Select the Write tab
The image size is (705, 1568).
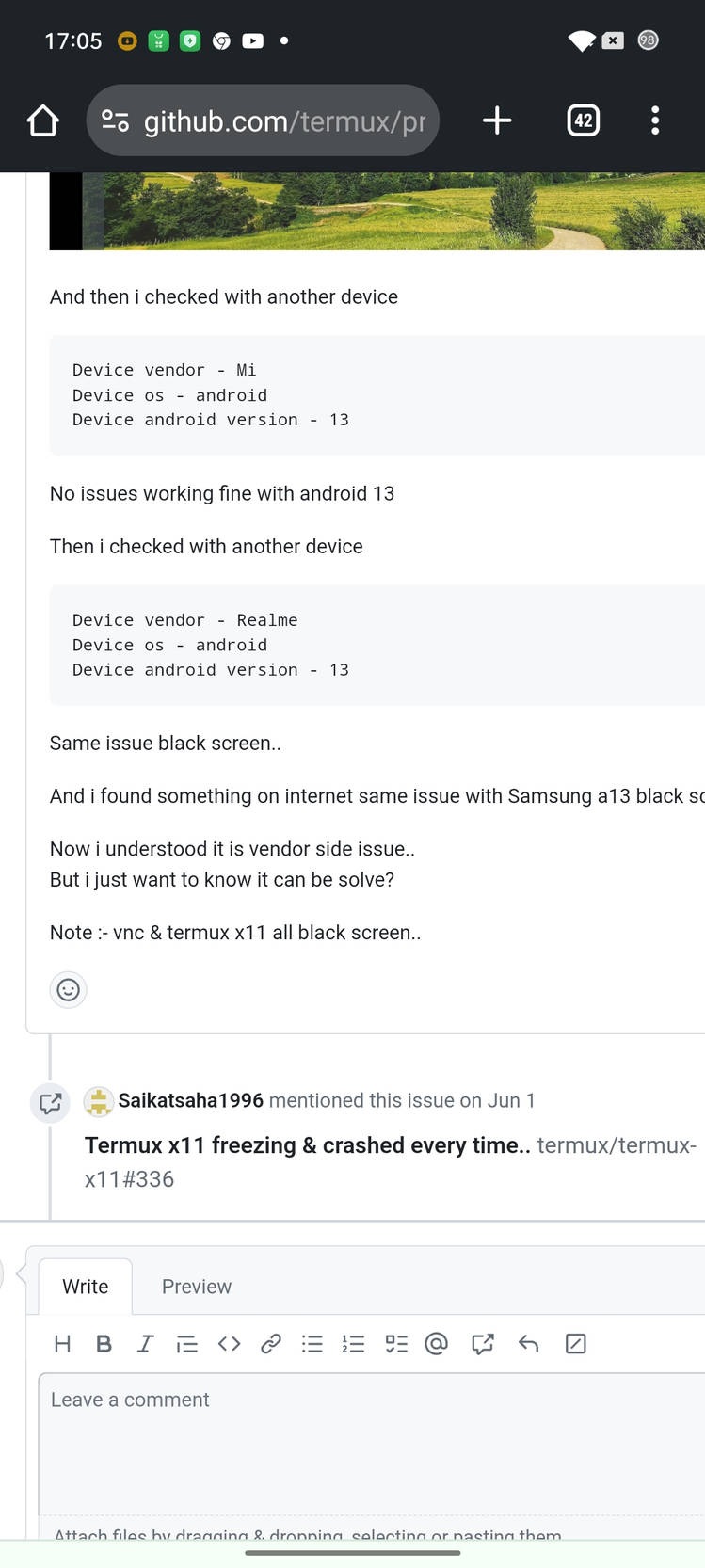(x=86, y=1286)
